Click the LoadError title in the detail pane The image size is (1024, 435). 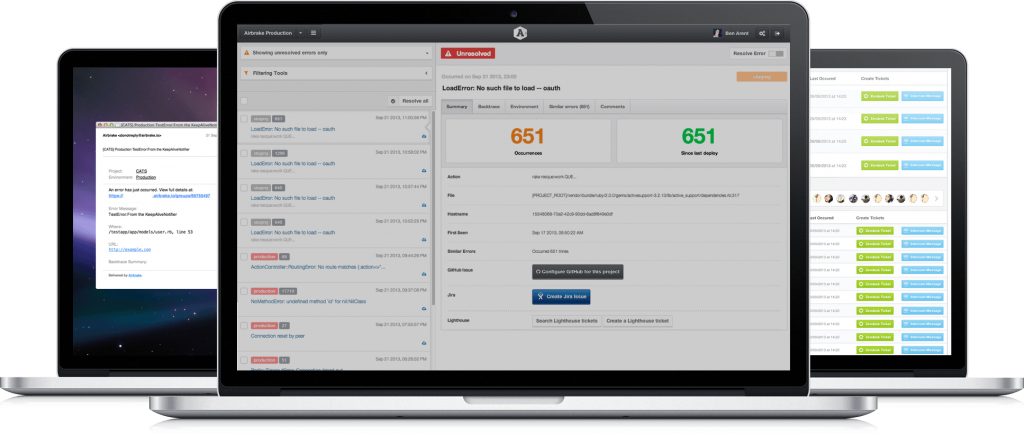502,88
